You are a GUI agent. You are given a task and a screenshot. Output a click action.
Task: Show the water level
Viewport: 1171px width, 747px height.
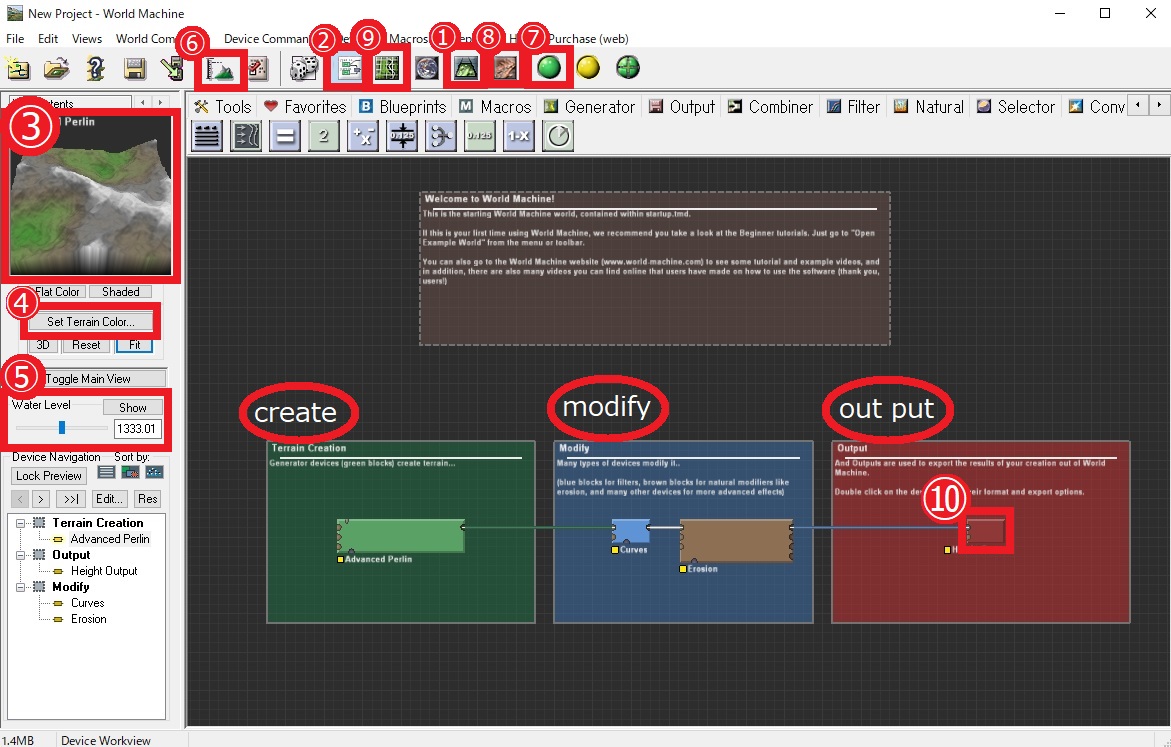pos(132,407)
